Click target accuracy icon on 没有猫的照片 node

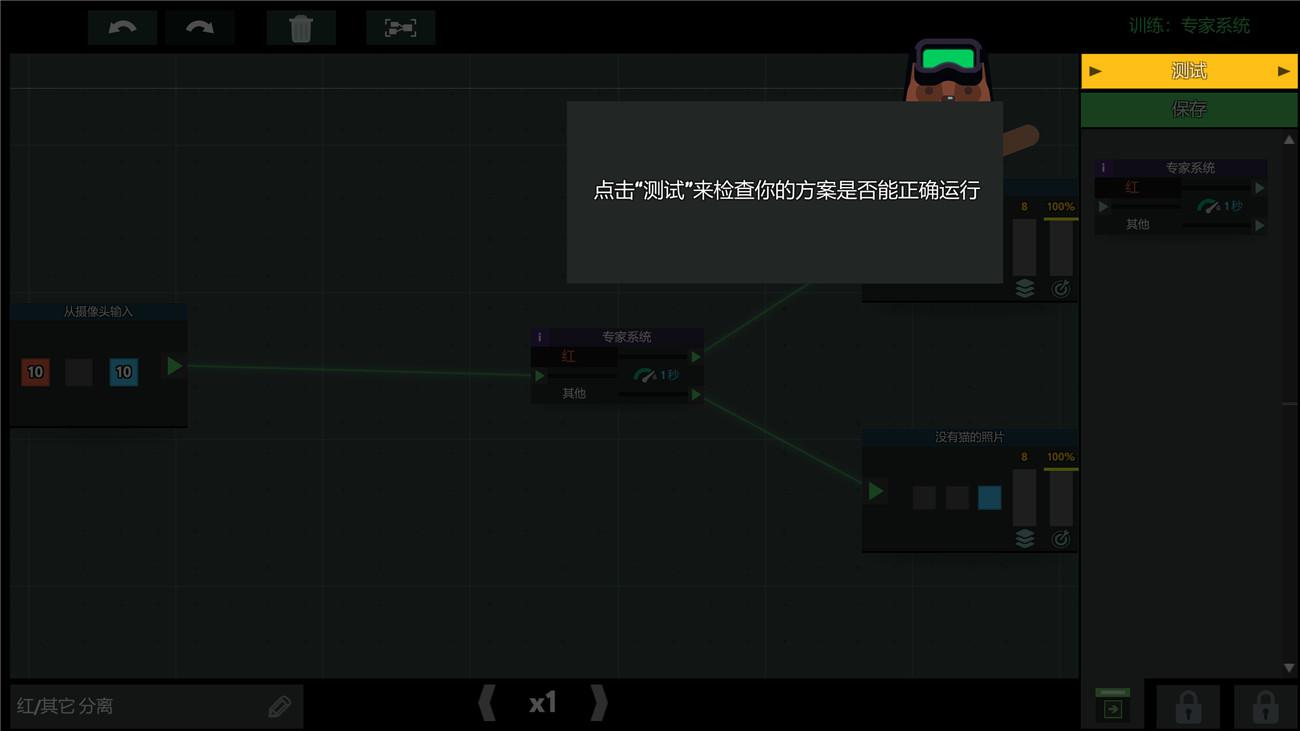[1060, 539]
